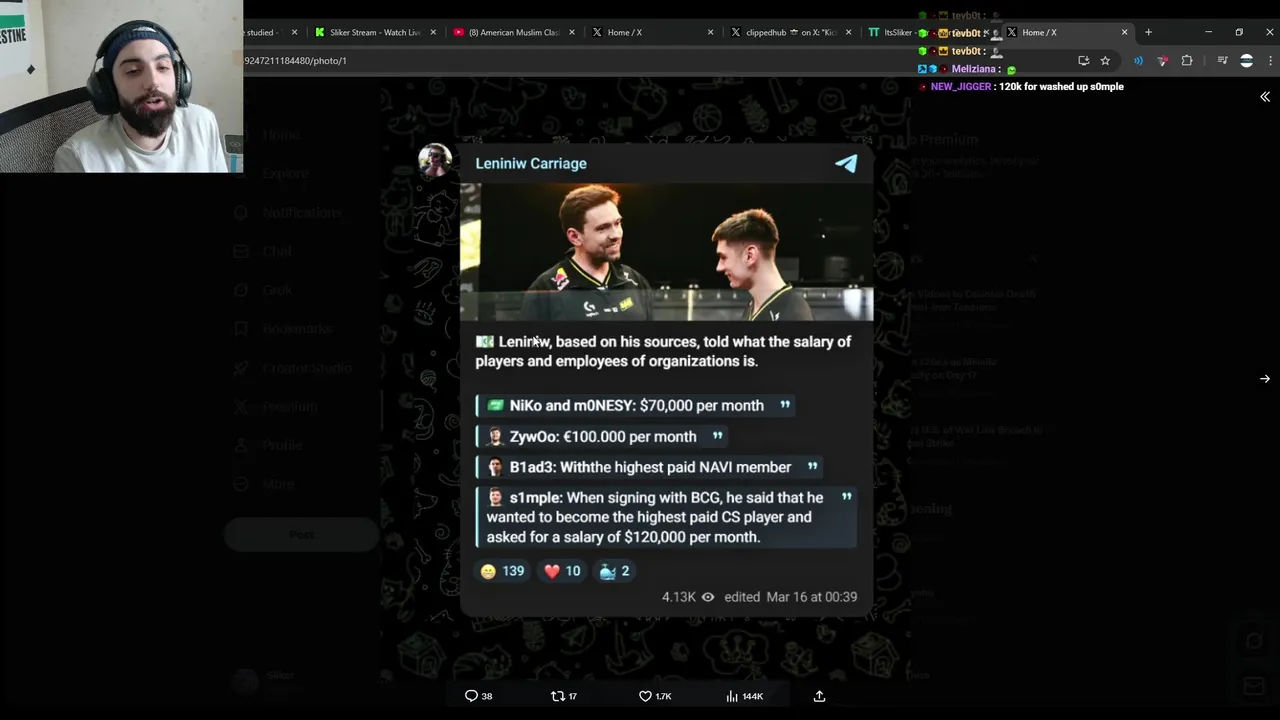The width and height of the screenshot is (1280, 720).
Task: Click the install/cast icon in address bar
Action: click(1083, 61)
